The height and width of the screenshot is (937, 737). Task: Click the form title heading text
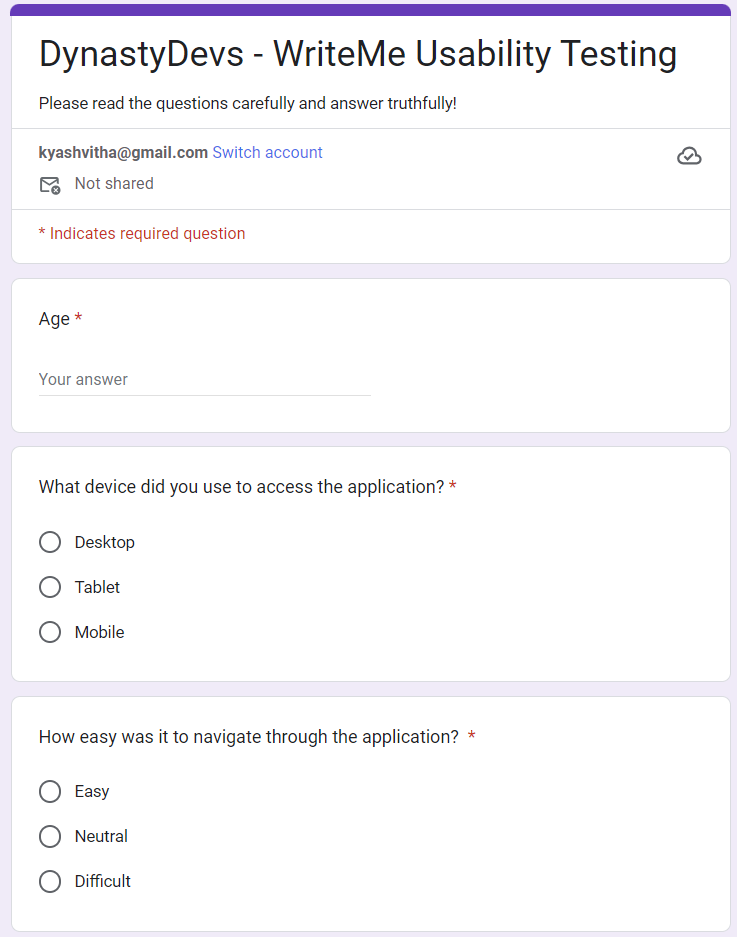(x=357, y=54)
